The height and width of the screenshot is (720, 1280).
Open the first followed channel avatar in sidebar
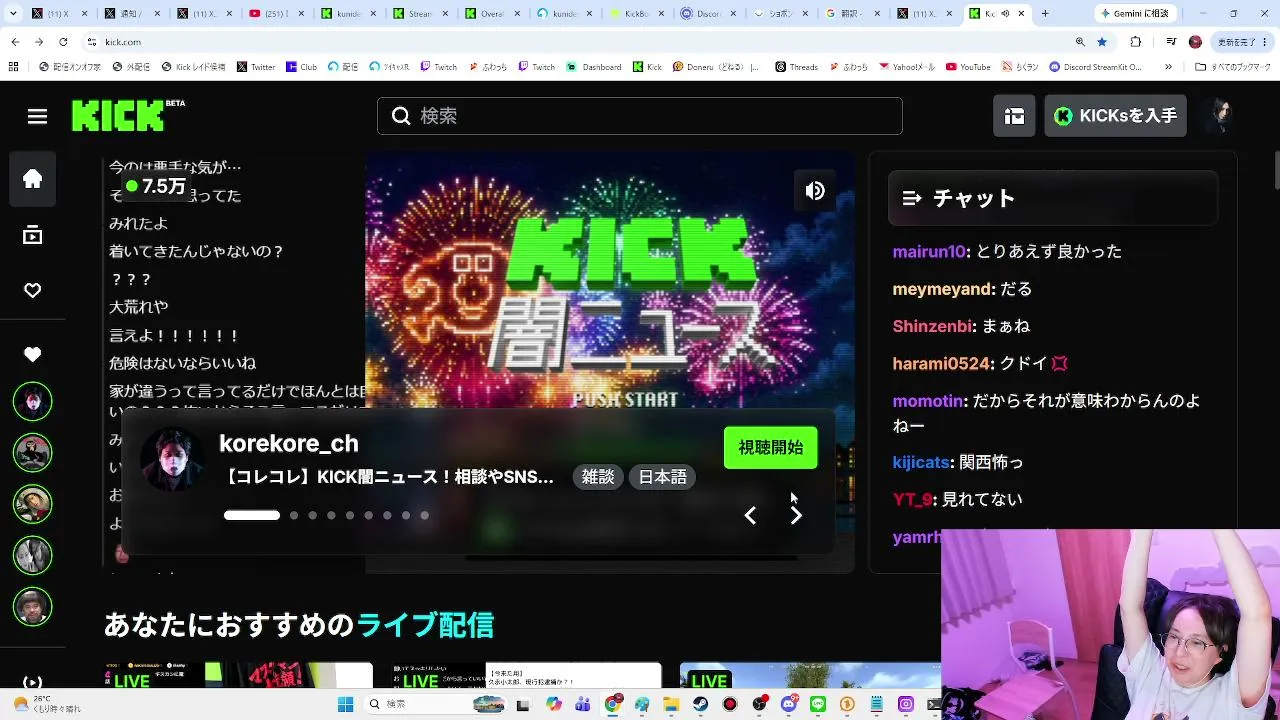coord(33,401)
